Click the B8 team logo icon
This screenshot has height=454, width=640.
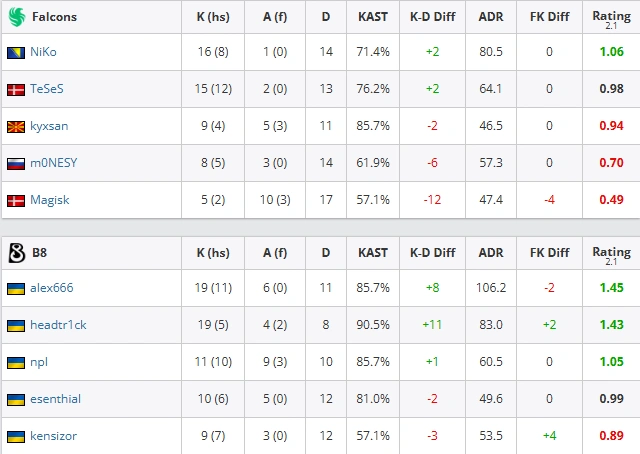[x=17, y=253]
